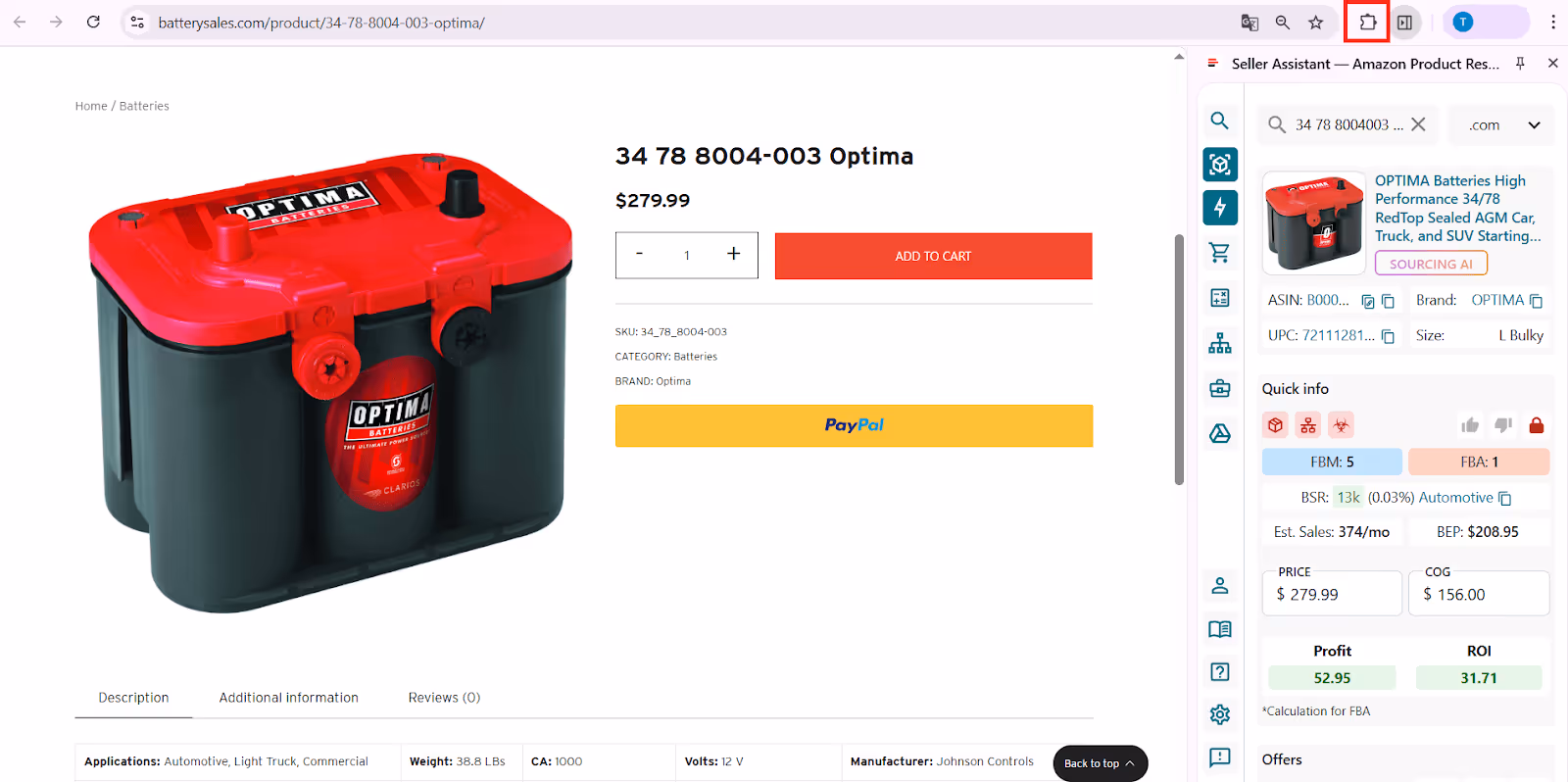The image size is (1568, 782).
Task: Click the ADD TO CART button
Action: click(933, 256)
